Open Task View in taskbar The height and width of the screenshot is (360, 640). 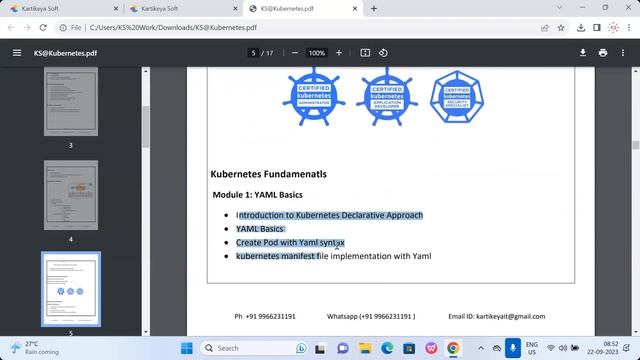click(320, 348)
